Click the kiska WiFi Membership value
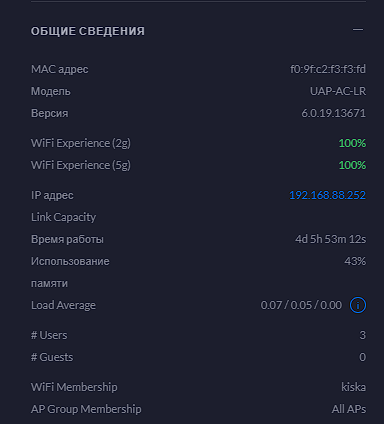Screen dimensions: 384x424 [353, 387]
